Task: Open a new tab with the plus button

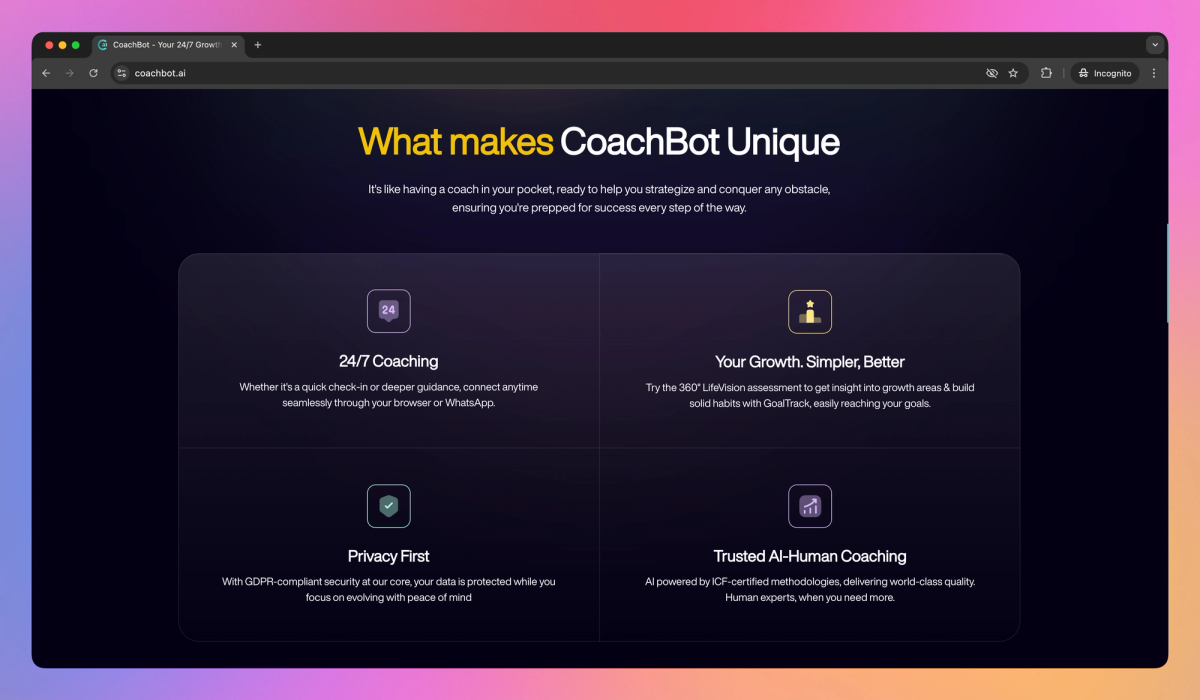Action: click(x=258, y=45)
